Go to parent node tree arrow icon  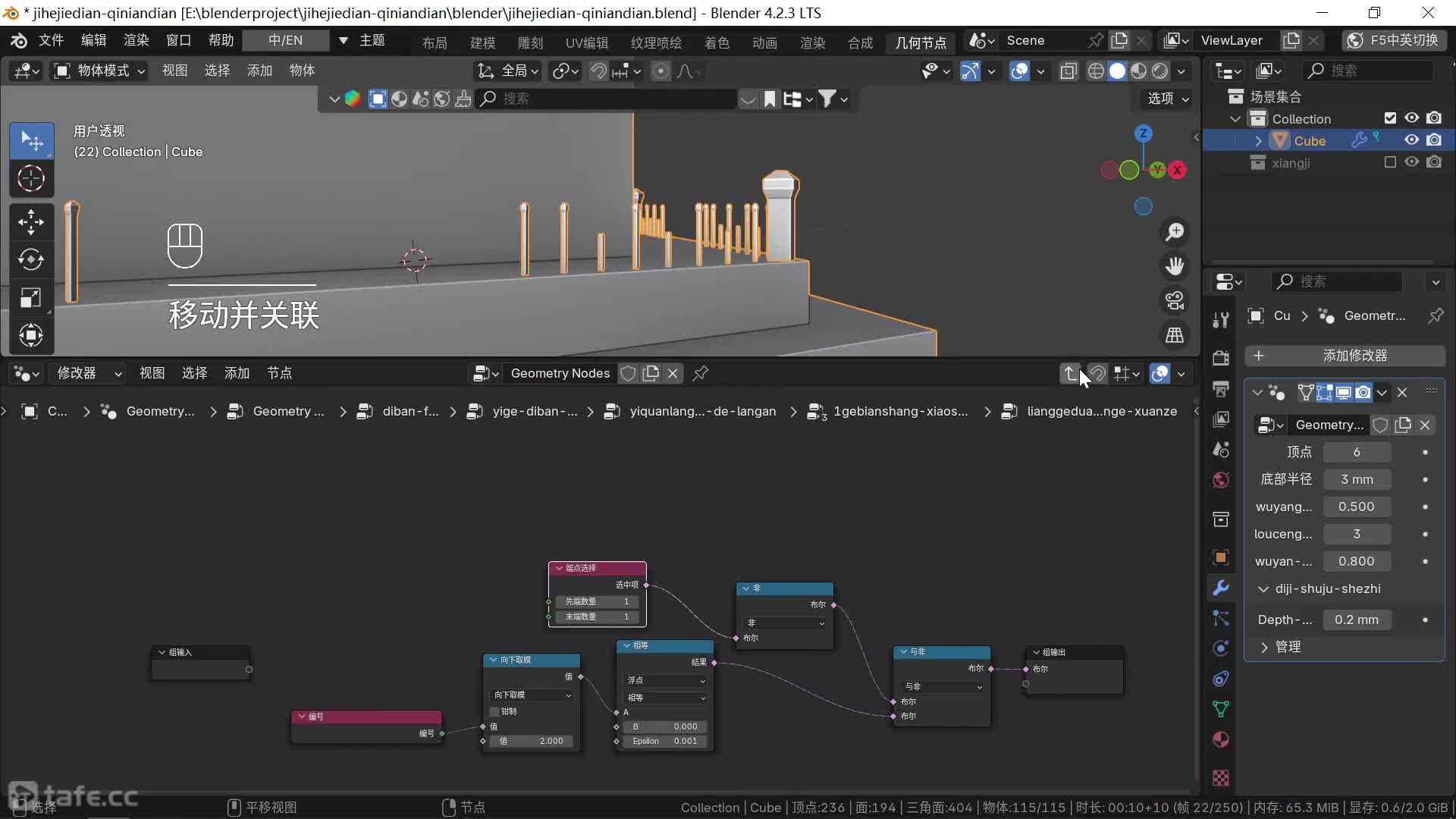[1070, 373]
